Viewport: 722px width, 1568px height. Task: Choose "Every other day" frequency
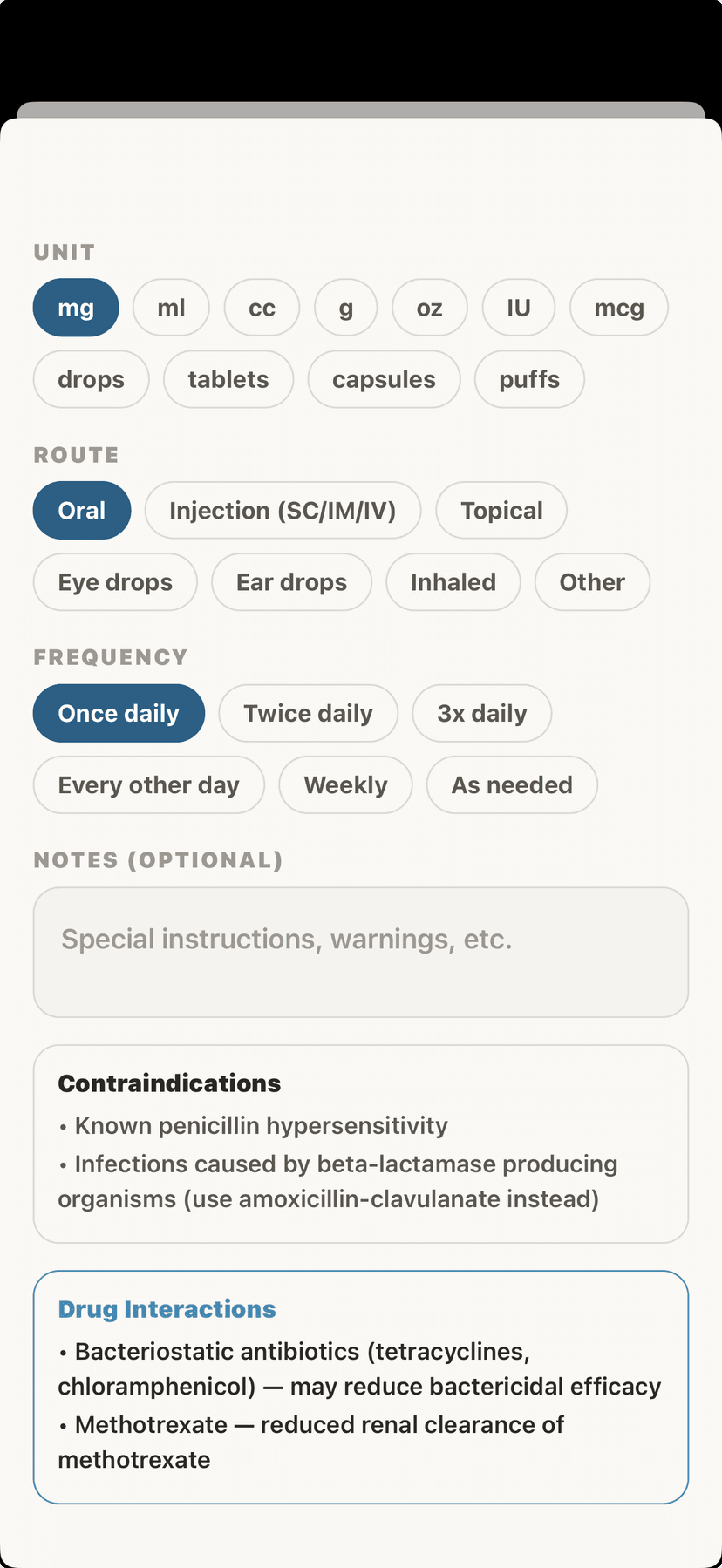(x=148, y=784)
